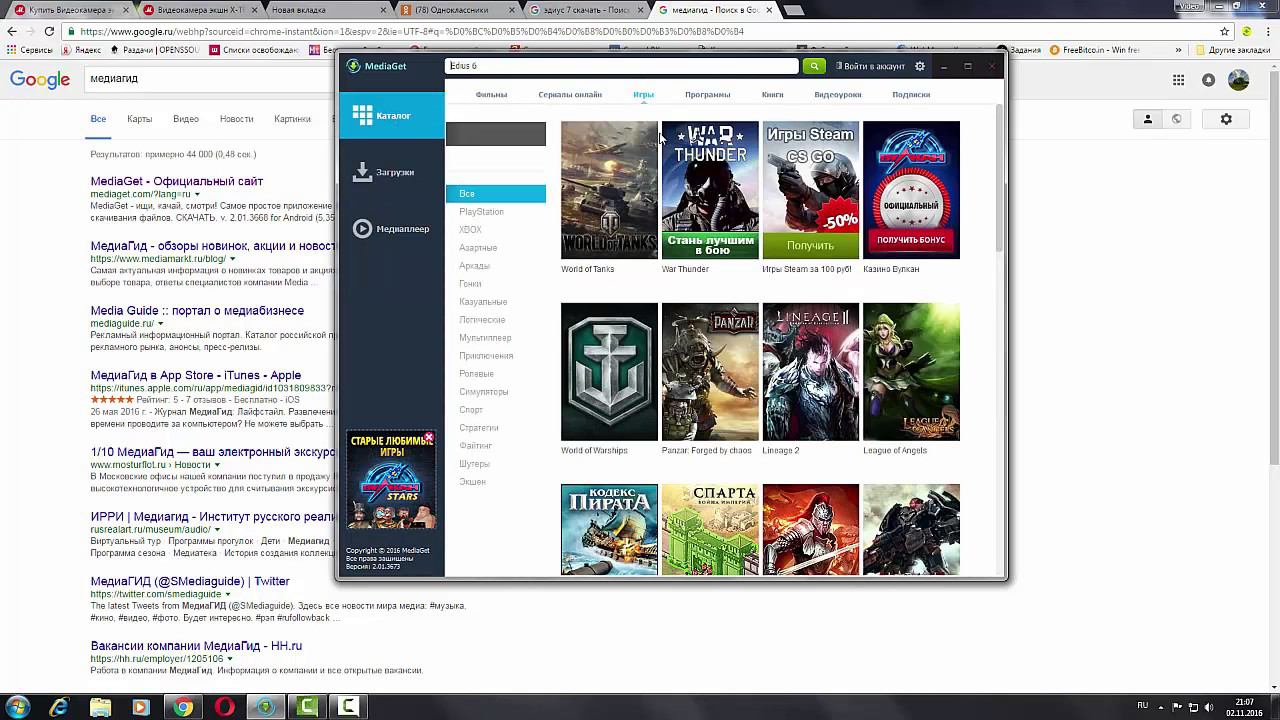Select the XBOX category

pyautogui.click(x=470, y=230)
